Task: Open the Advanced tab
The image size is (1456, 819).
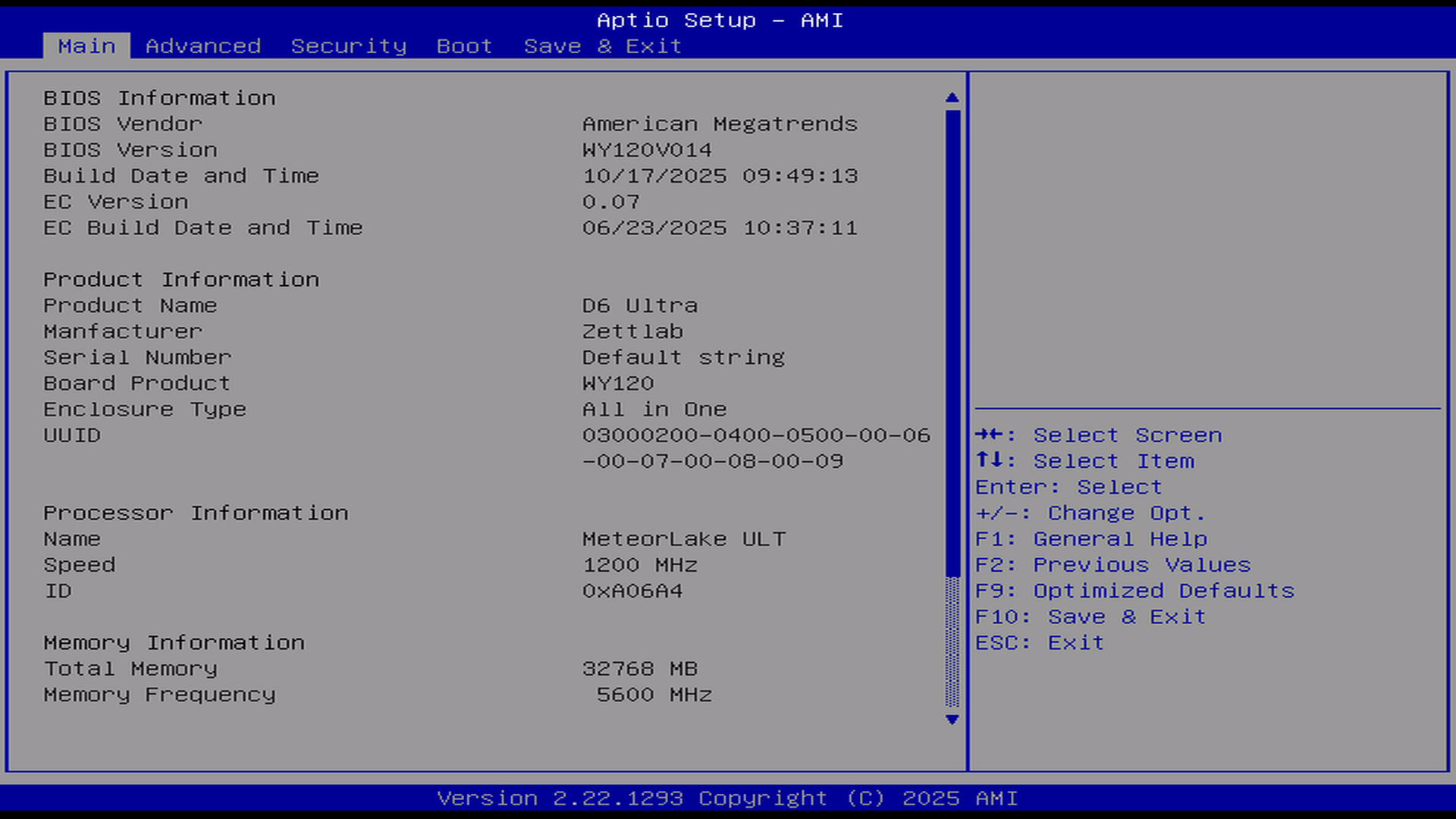Action: tap(203, 46)
